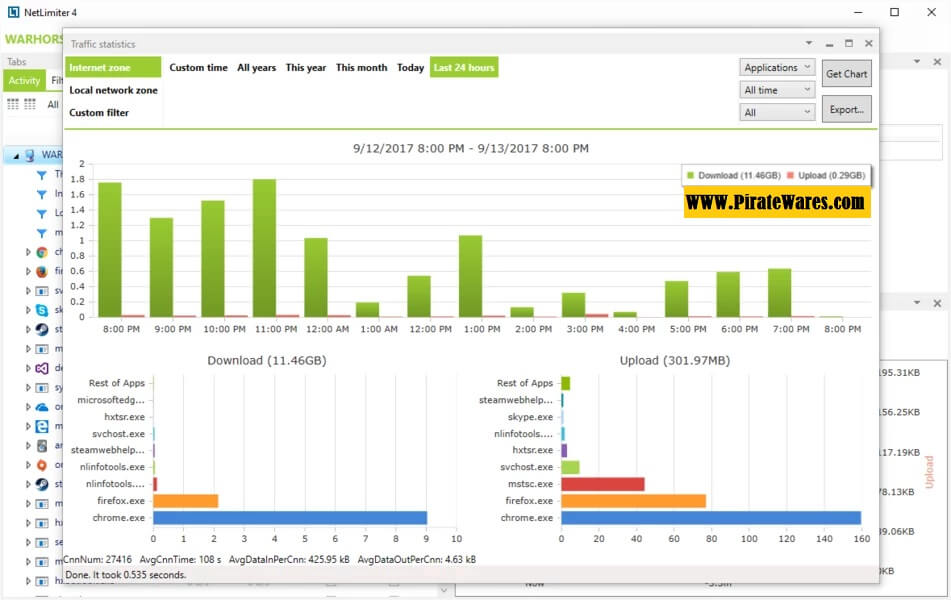Click the NetLimiter logo in the title bar
The width and height of the screenshot is (951, 600).
click(x=13, y=12)
